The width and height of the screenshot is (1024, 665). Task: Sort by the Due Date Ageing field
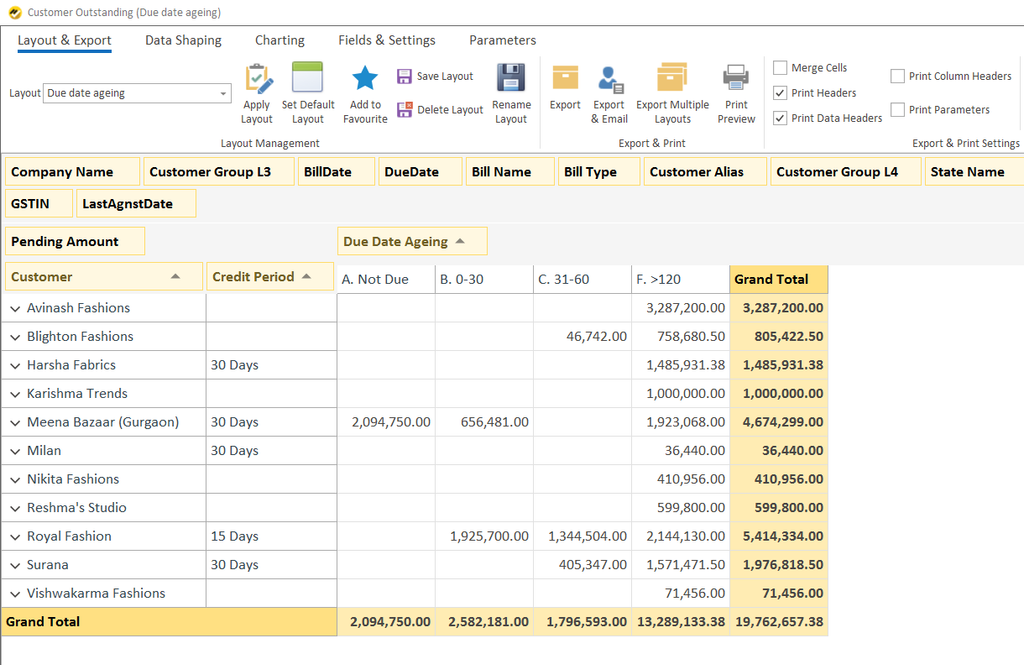412,241
